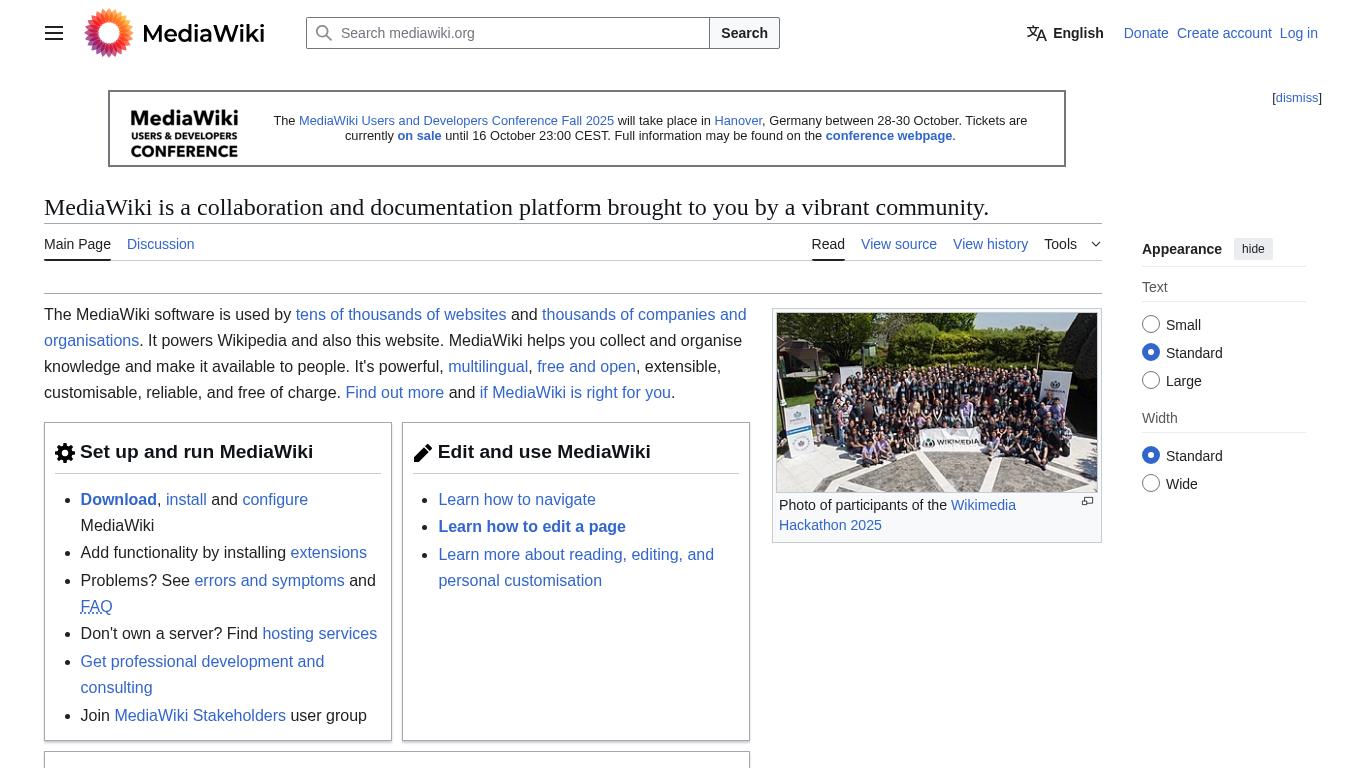Click the gear icon beside Set up heading
The width and height of the screenshot is (1366, 768).
click(65, 453)
